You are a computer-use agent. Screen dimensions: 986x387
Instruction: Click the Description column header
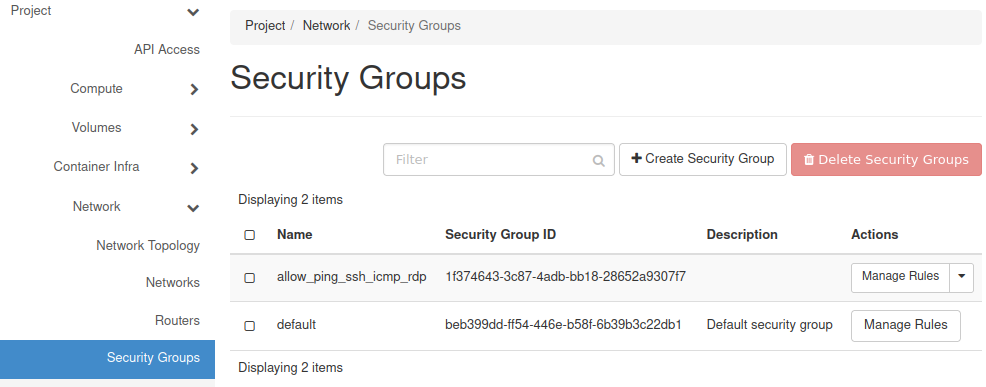click(742, 235)
